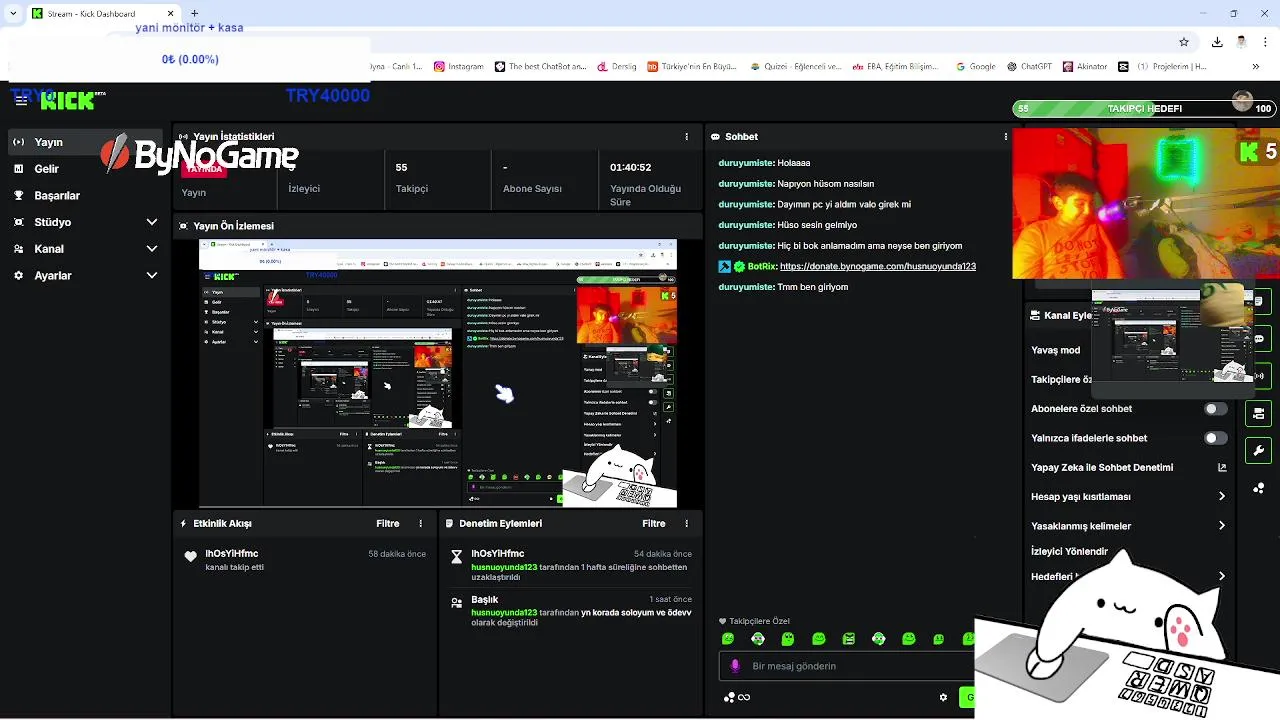Screen dimensions: 1280x720
Task: Click husnuoyunda123 in the Başlık moderation entry
Action: (x=505, y=612)
